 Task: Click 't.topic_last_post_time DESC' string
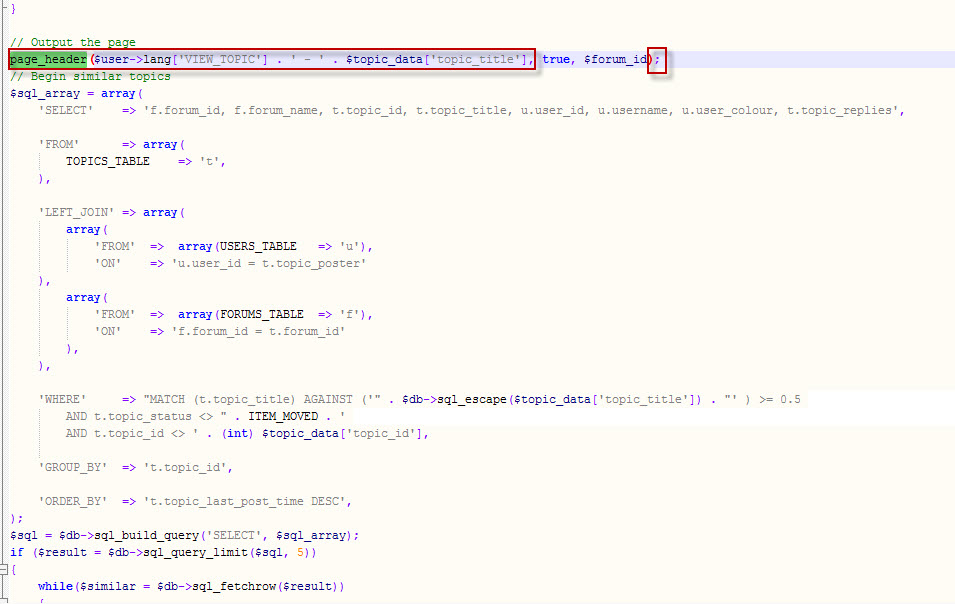(x=245, y=502)
